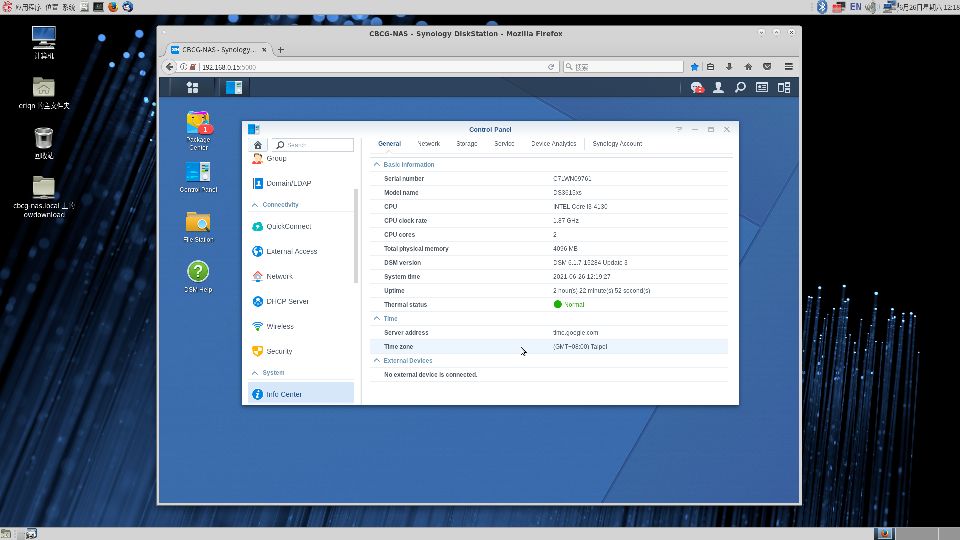Open the user account options icon
This screenshot has height=540, width=960.
(718, 88)
